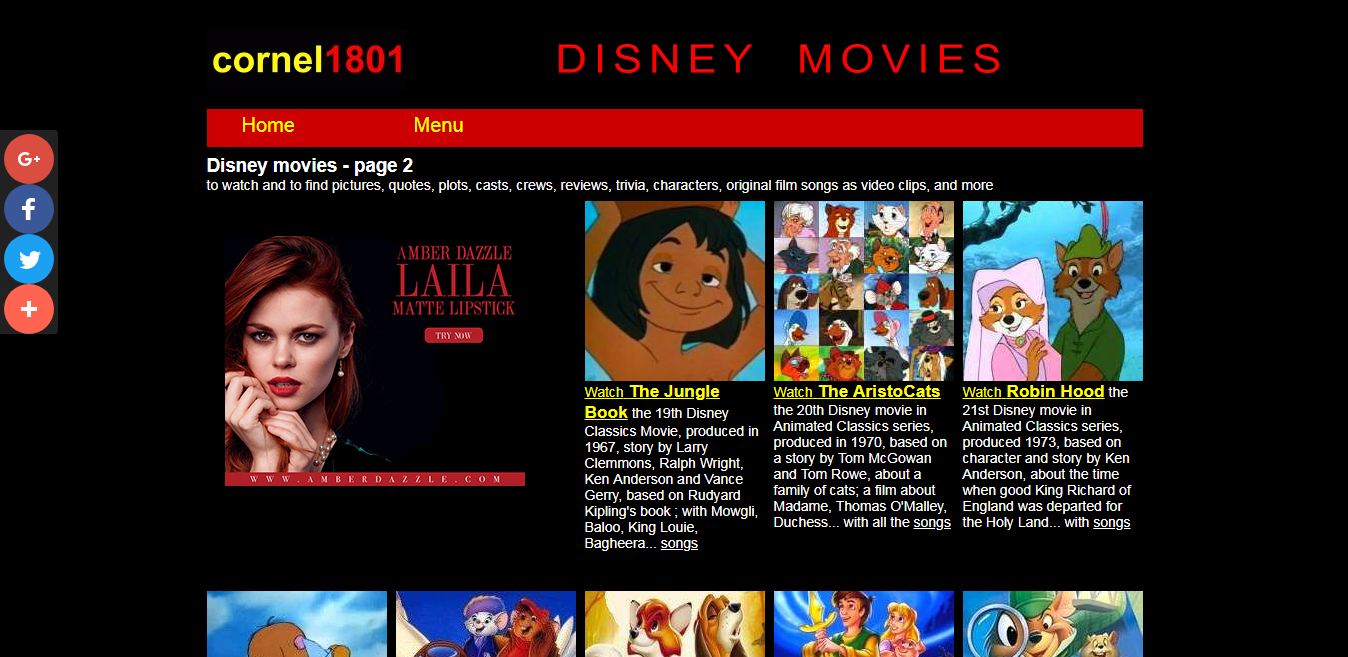
Task: Open more sharing options plus icon
Action: point(29,309)
